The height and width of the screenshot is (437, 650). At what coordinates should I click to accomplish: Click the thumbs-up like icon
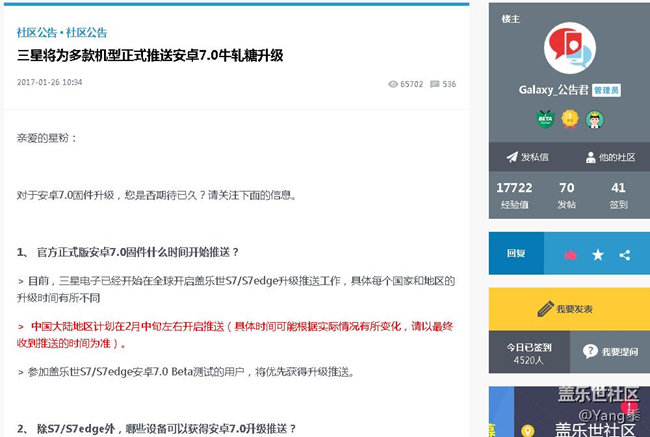(x=570, y=255)
